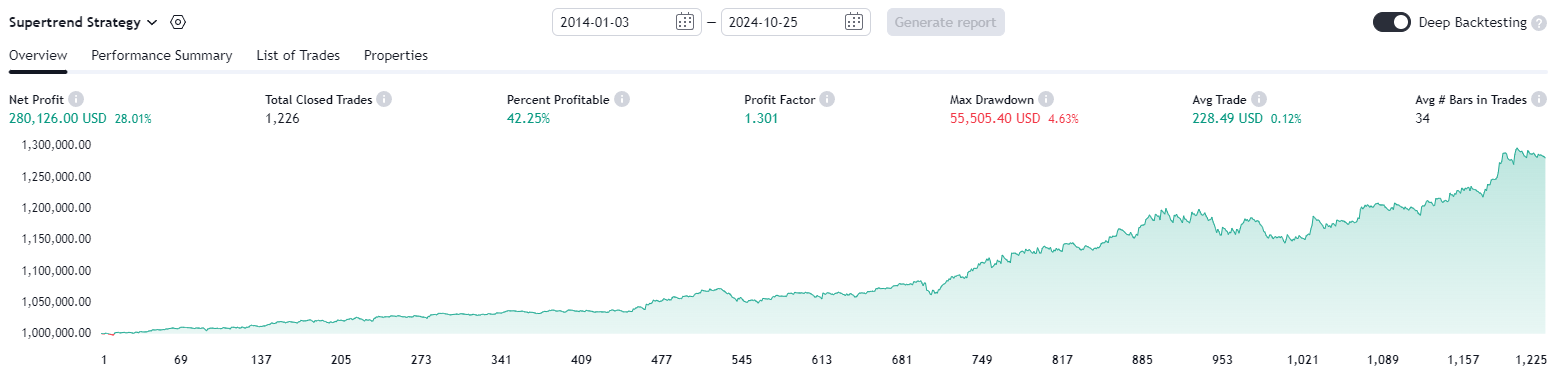This screenshot has height=375, width=1557.
Task: Show info icon for Total Closed Trades
Action: 384,100
